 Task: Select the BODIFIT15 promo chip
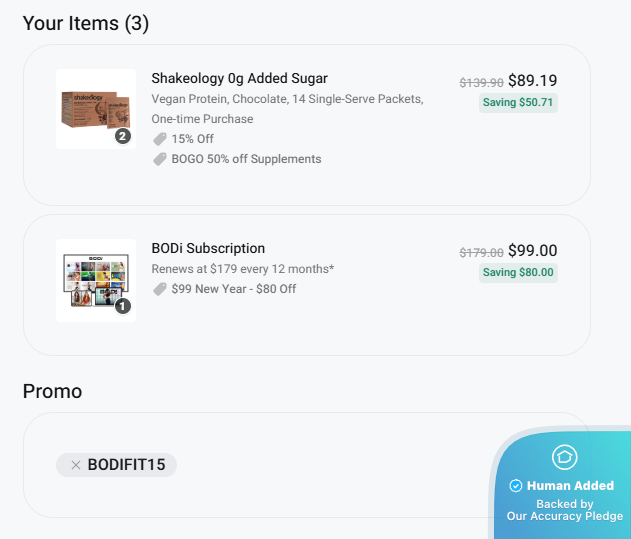coord(126,465)
